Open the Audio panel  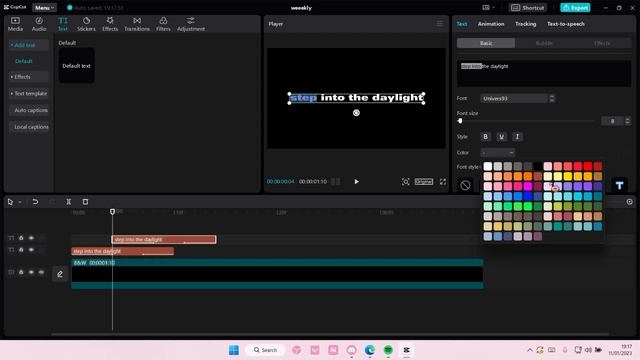(x=39, y=24)
